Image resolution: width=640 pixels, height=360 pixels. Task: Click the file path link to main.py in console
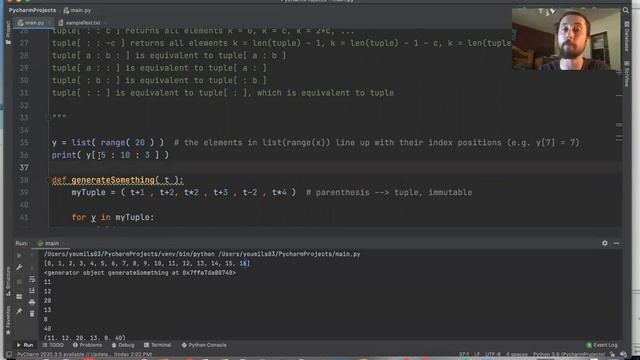point(289,254)
